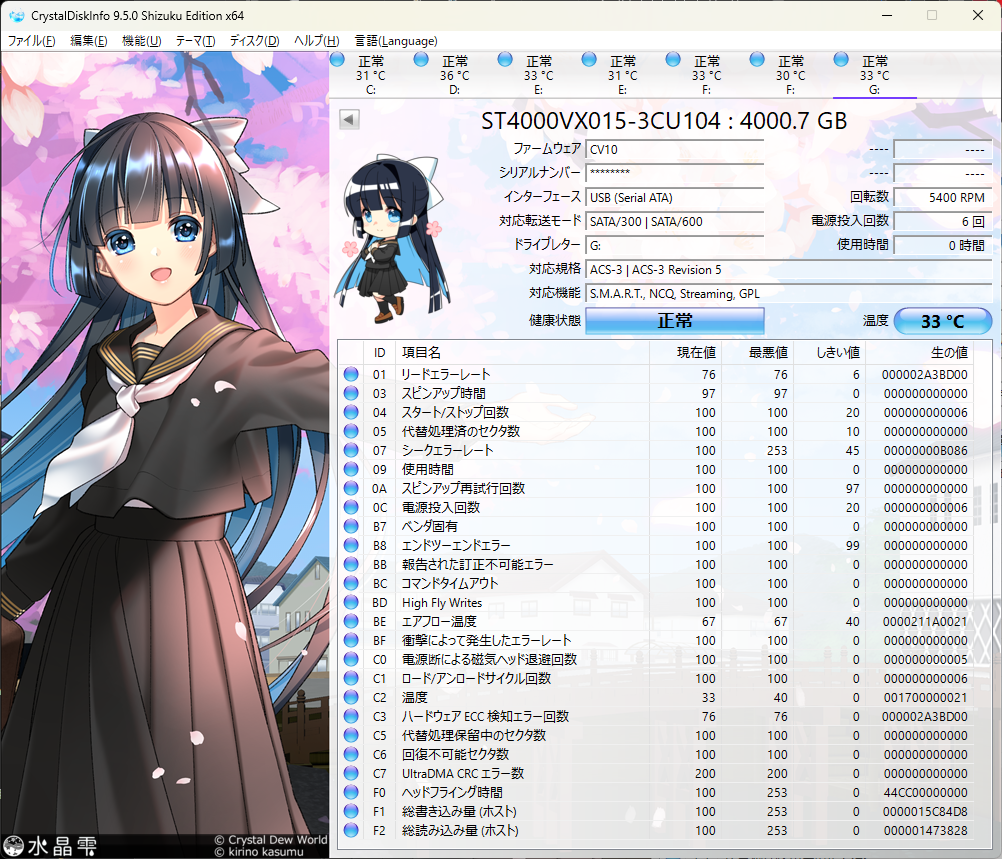Click the S.M.A.R.T., NCQ, Streaming, GPL features field
Image resolution: width=1002 pixels, height=859 pixels.
pyautogui.click(x=789, y=294)
